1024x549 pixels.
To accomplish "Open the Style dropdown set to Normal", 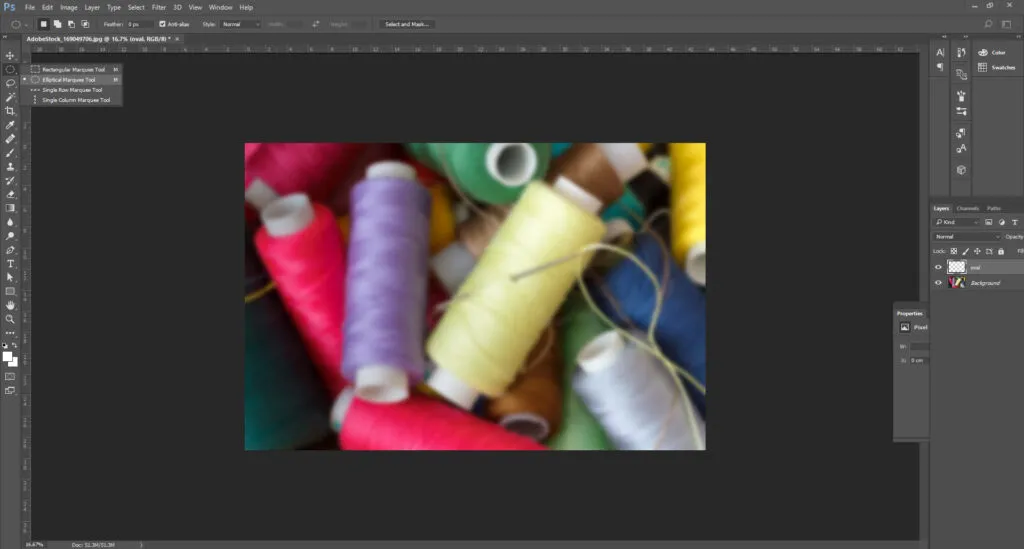I will tap(240, 24).
